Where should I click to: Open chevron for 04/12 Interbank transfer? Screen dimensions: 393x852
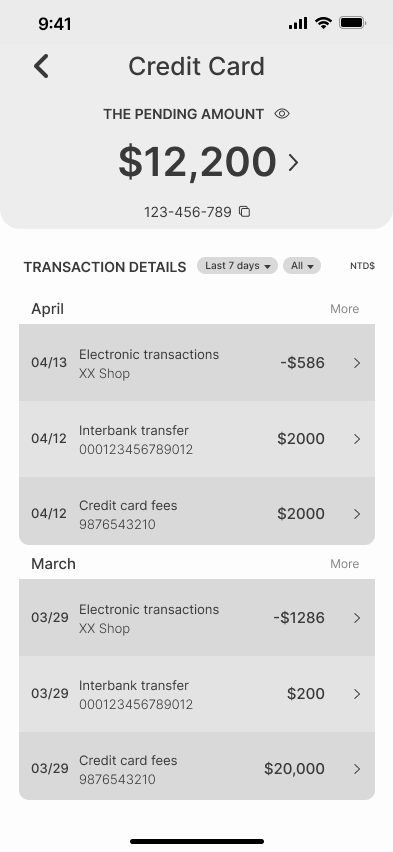pyautogui.click(x=357, y=439)
